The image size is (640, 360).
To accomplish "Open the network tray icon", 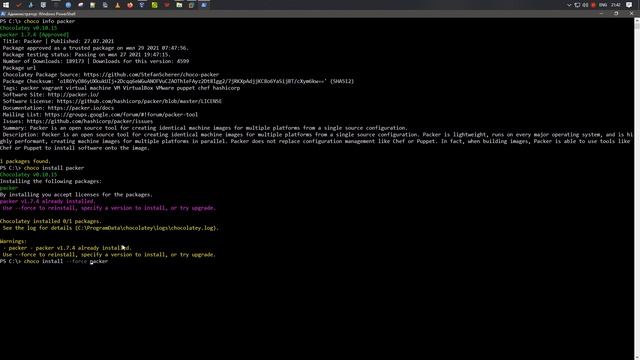I will point(577,5).
